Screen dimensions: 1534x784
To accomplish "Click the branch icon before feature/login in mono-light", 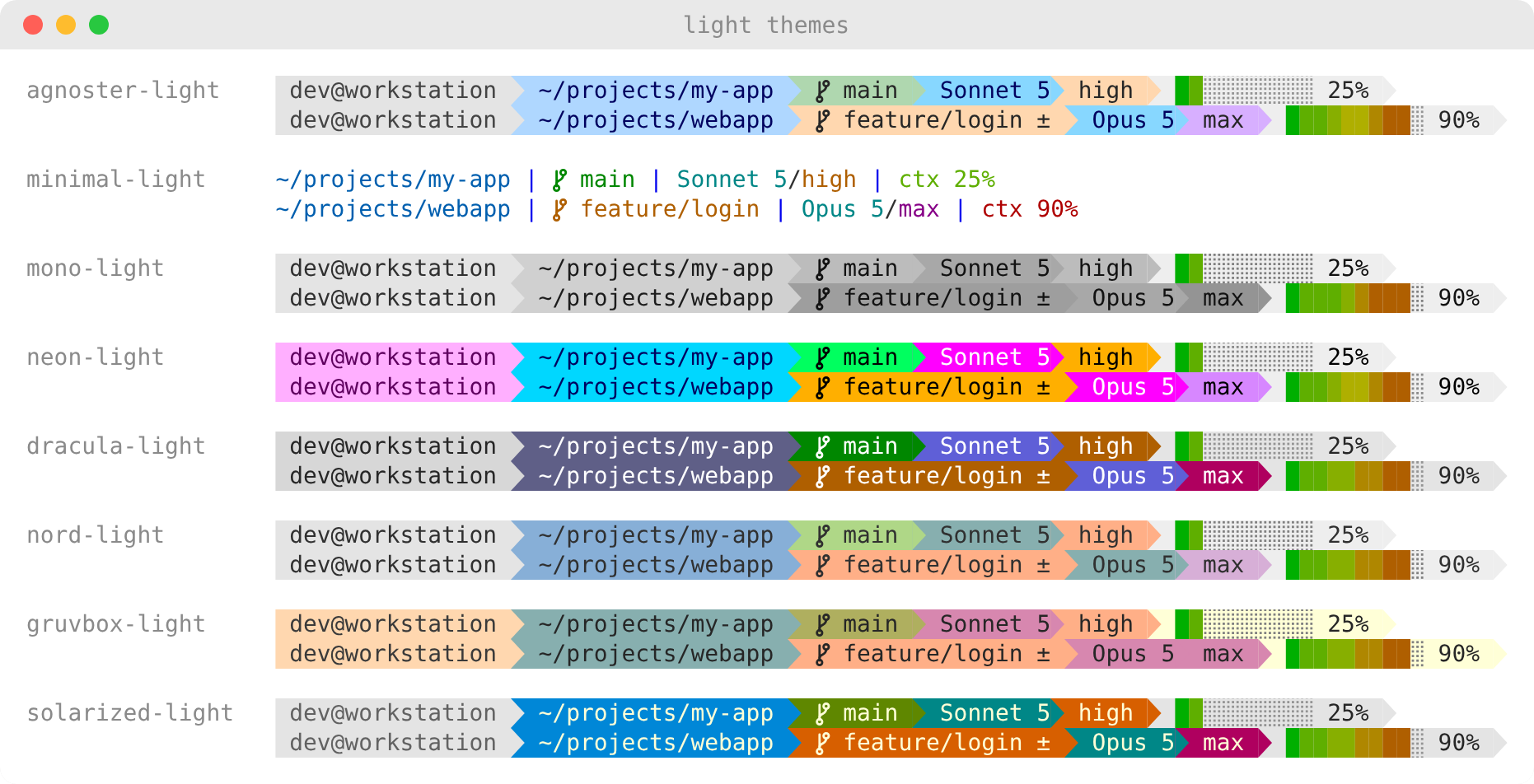I will click(x=822, y=298).
